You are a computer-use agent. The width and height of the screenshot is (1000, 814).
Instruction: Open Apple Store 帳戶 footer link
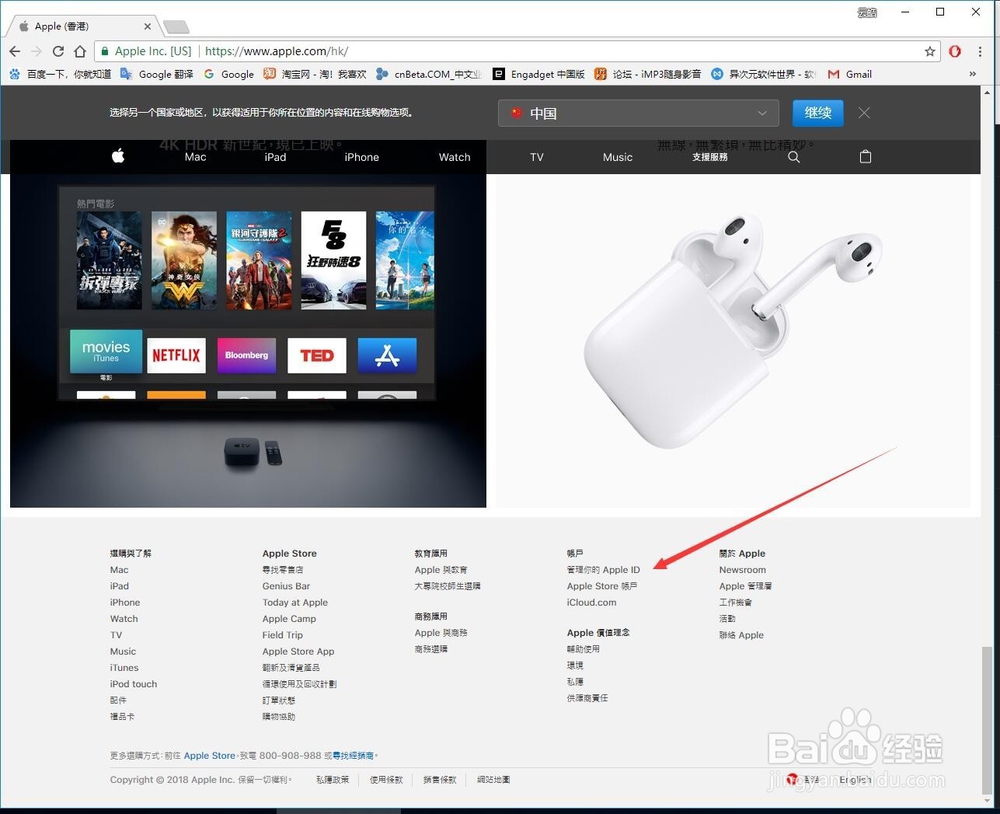602,586
